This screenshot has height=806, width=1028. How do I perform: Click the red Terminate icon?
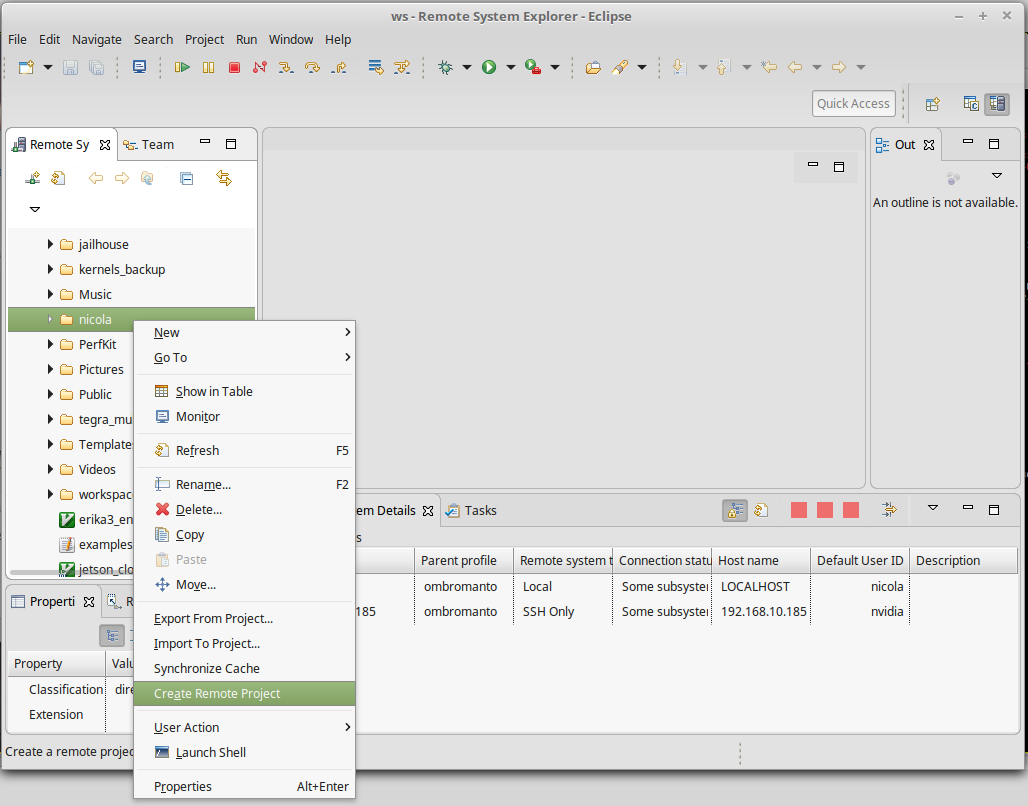coord(234,67)
